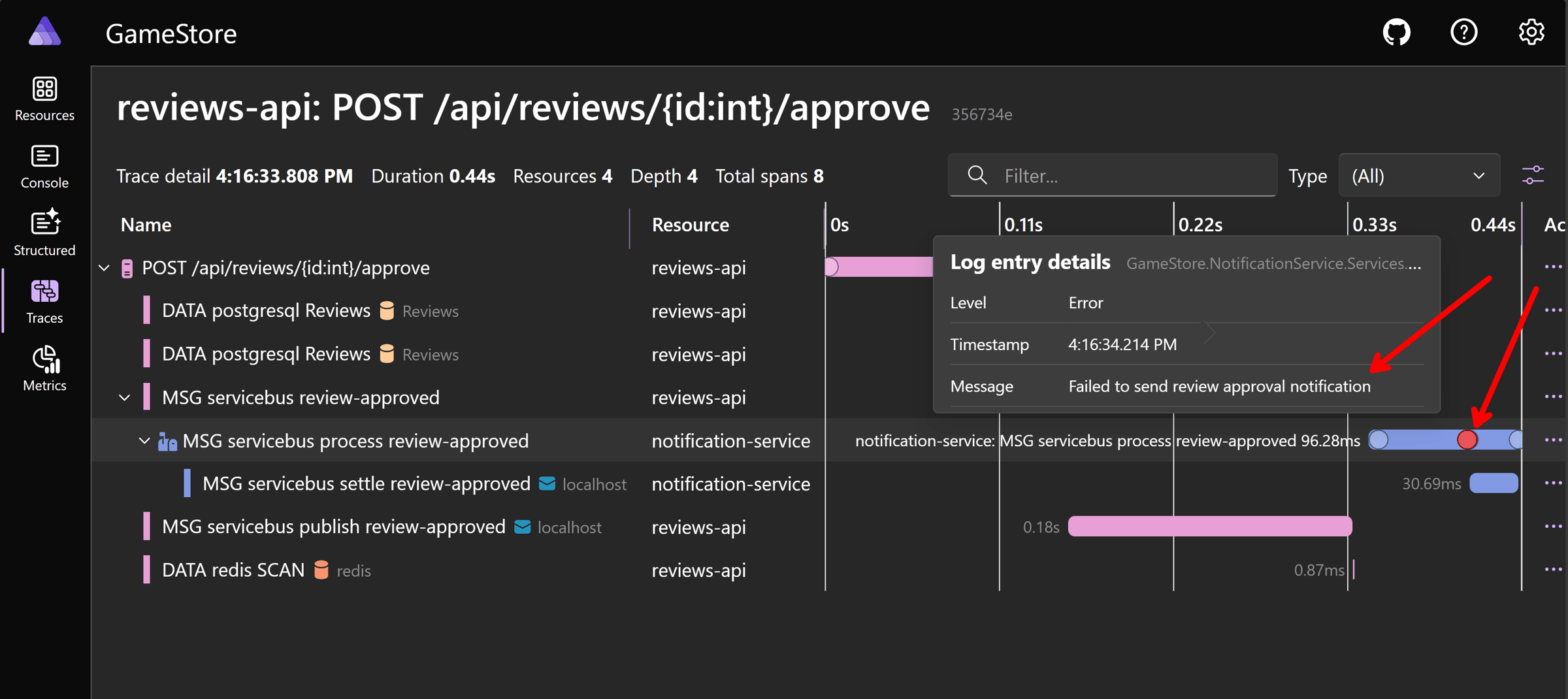The image size is (1568, 699).
Task: Collapse the POST /api/reviews approve span
Action: [105, 268]
